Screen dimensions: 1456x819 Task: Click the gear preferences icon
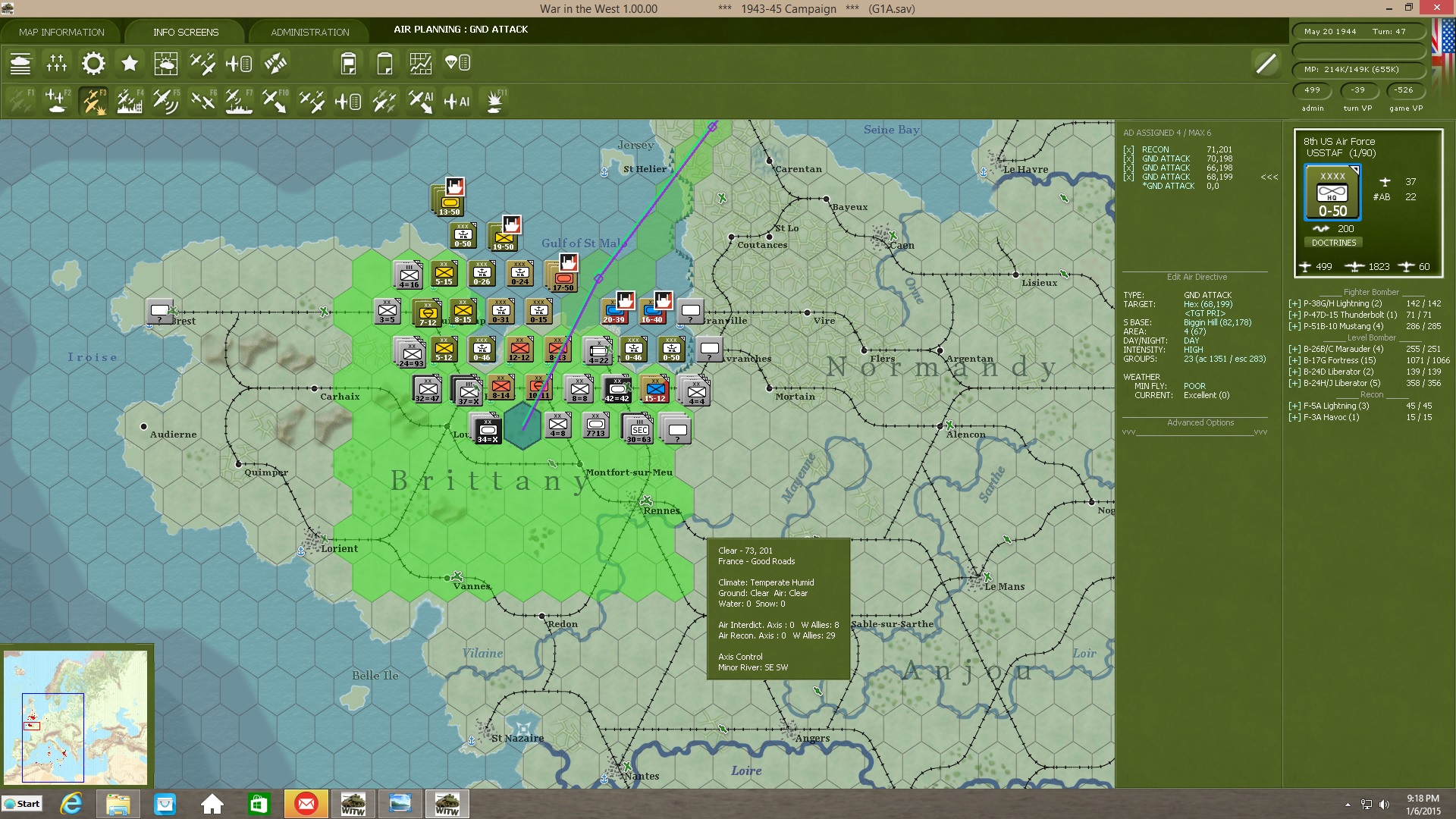coord(93,64)
